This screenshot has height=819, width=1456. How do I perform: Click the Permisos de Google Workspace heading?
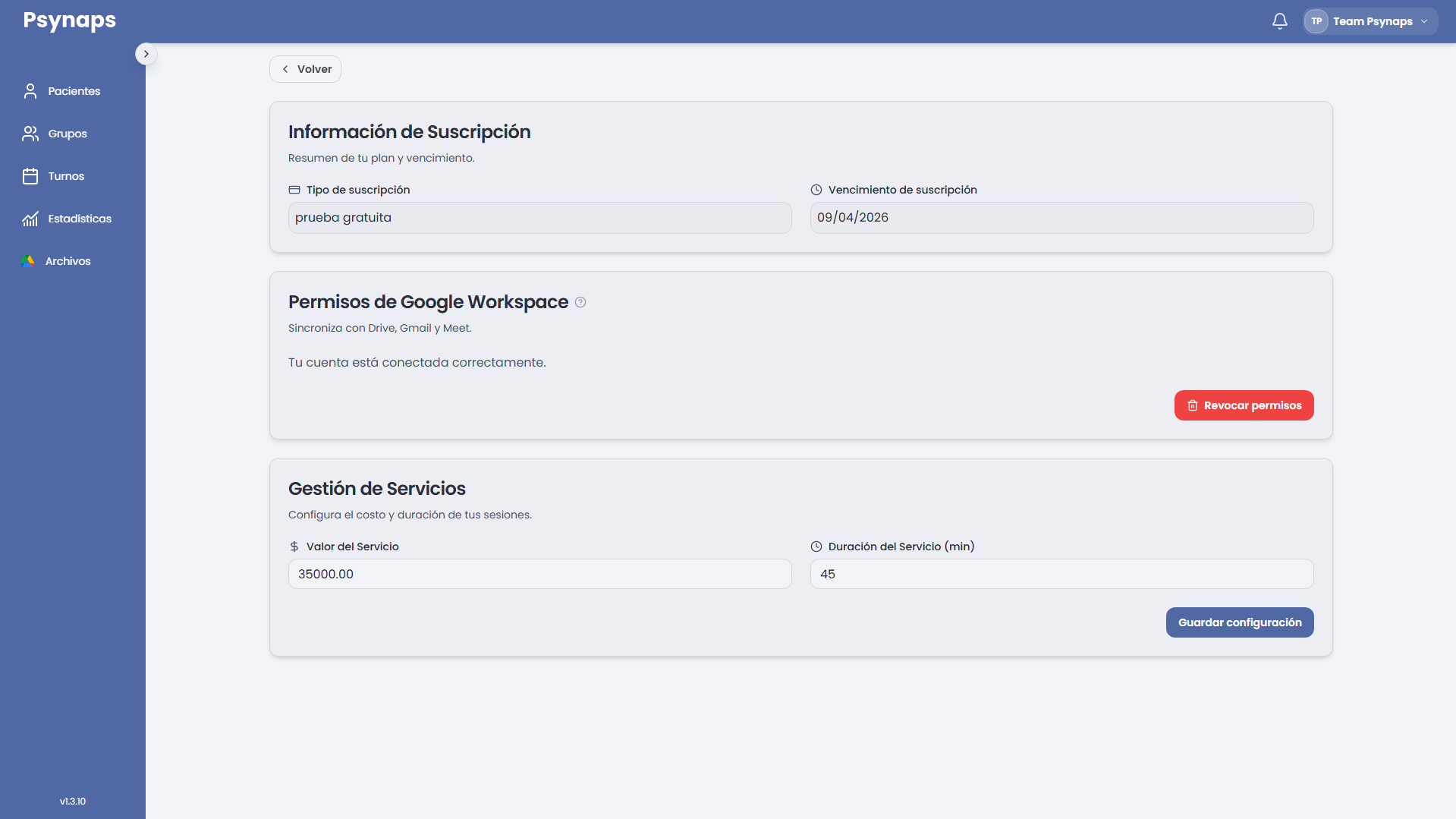(428, 302)
